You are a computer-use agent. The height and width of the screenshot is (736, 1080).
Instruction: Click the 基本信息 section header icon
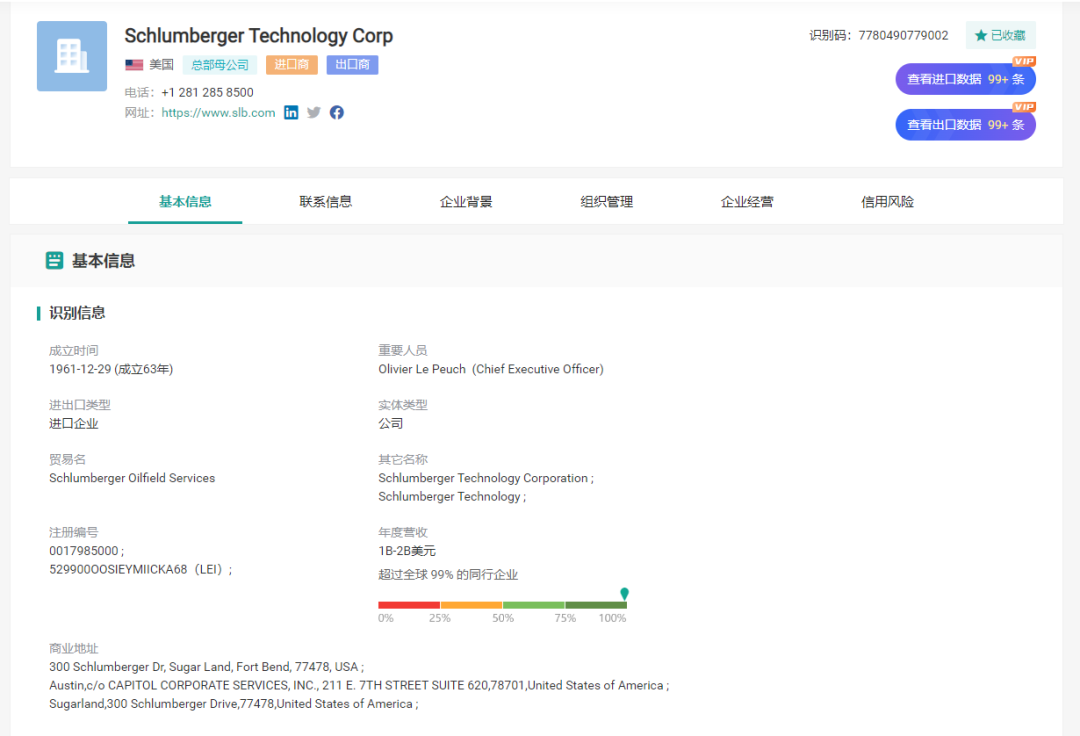(54, 260)
